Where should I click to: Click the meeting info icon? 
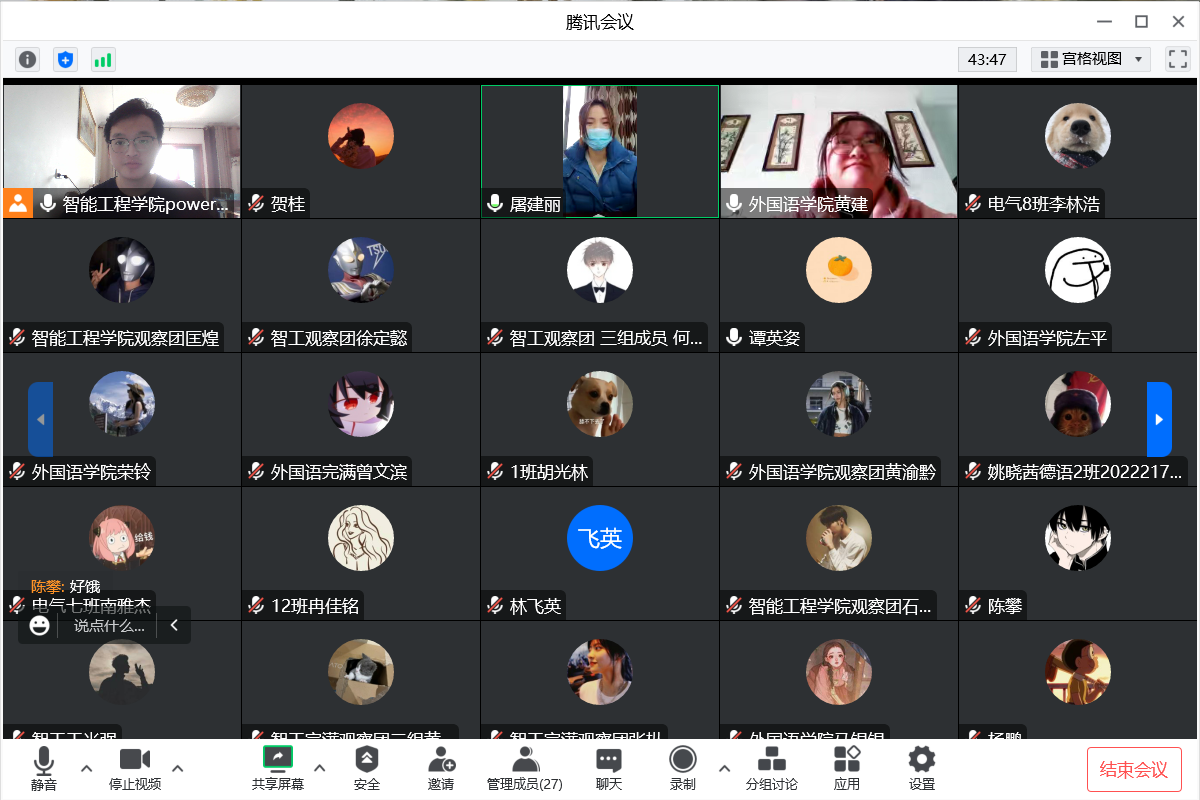click(27, 59)
